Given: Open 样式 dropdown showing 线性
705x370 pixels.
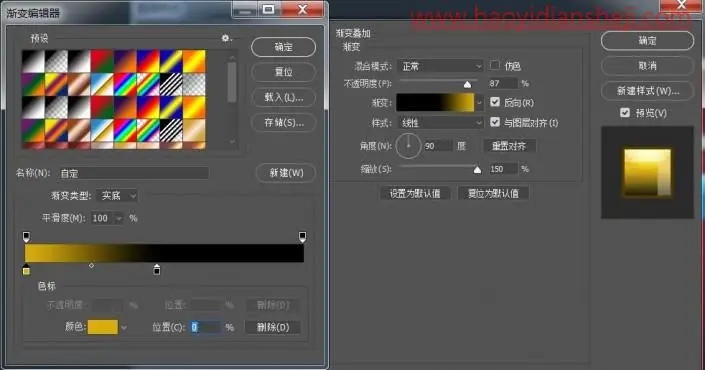Looking at the screenshot, I should point(440,122).
